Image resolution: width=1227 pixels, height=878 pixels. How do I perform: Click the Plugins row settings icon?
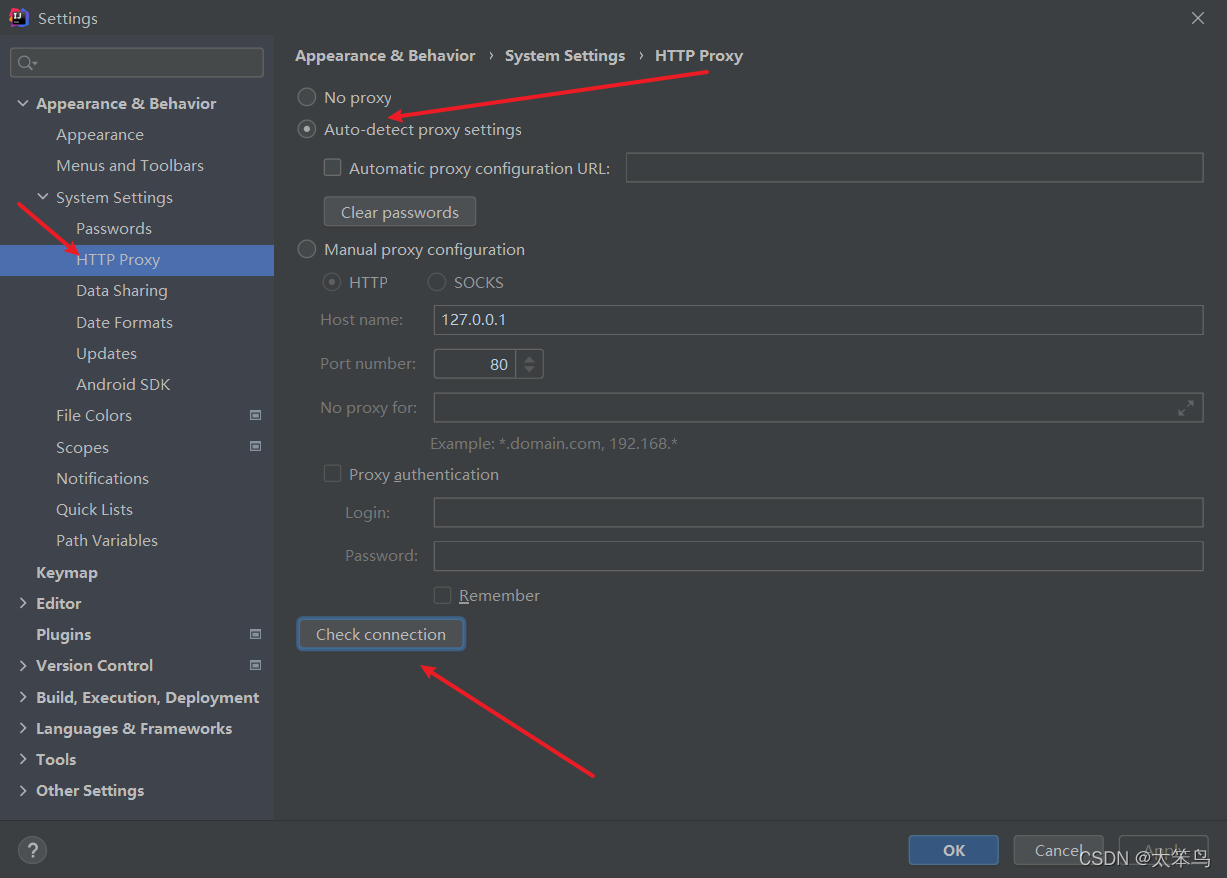pyautogui.click(x=255, y=634)
